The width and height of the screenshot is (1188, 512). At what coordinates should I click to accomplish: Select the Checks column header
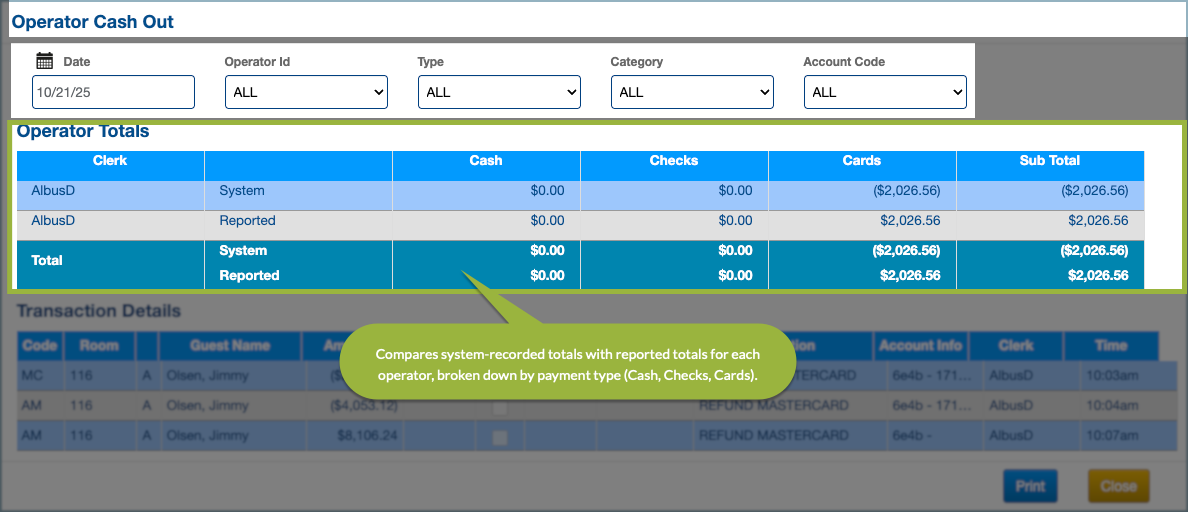click(x=674, y=160)
